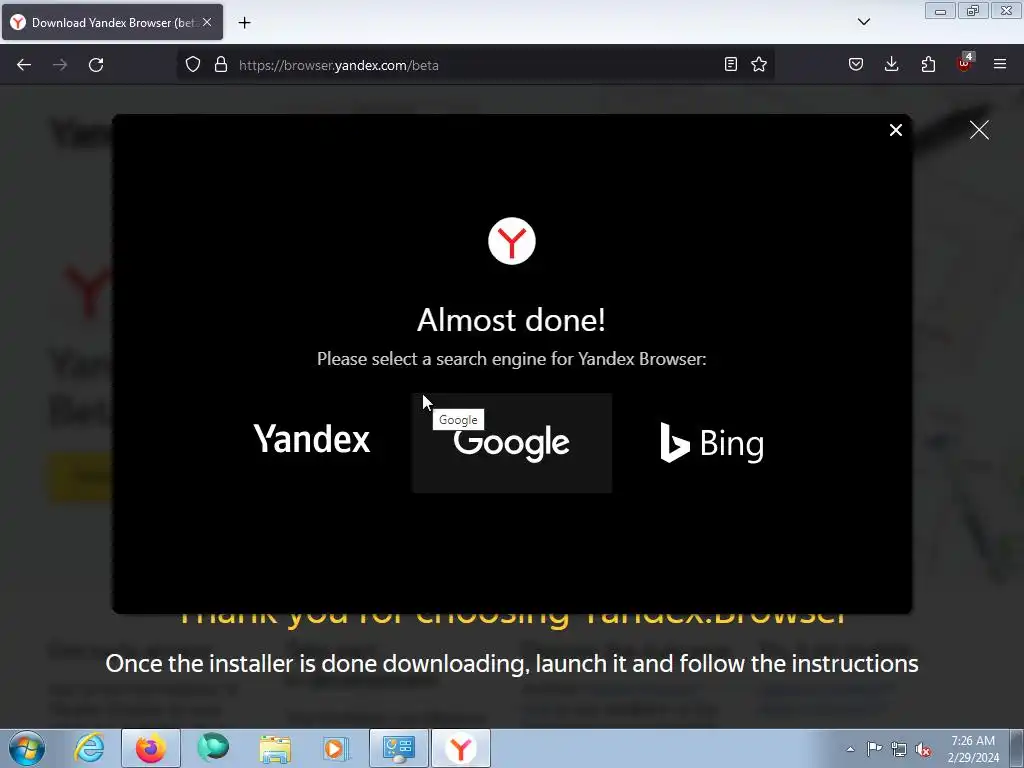Click the URL address bar

pyautogui.click(x=475, y=65)
